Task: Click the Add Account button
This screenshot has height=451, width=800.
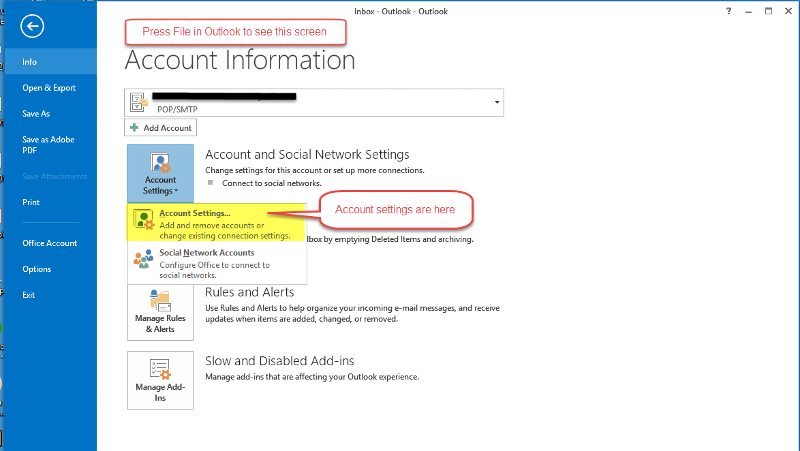Action: (160, 128)
